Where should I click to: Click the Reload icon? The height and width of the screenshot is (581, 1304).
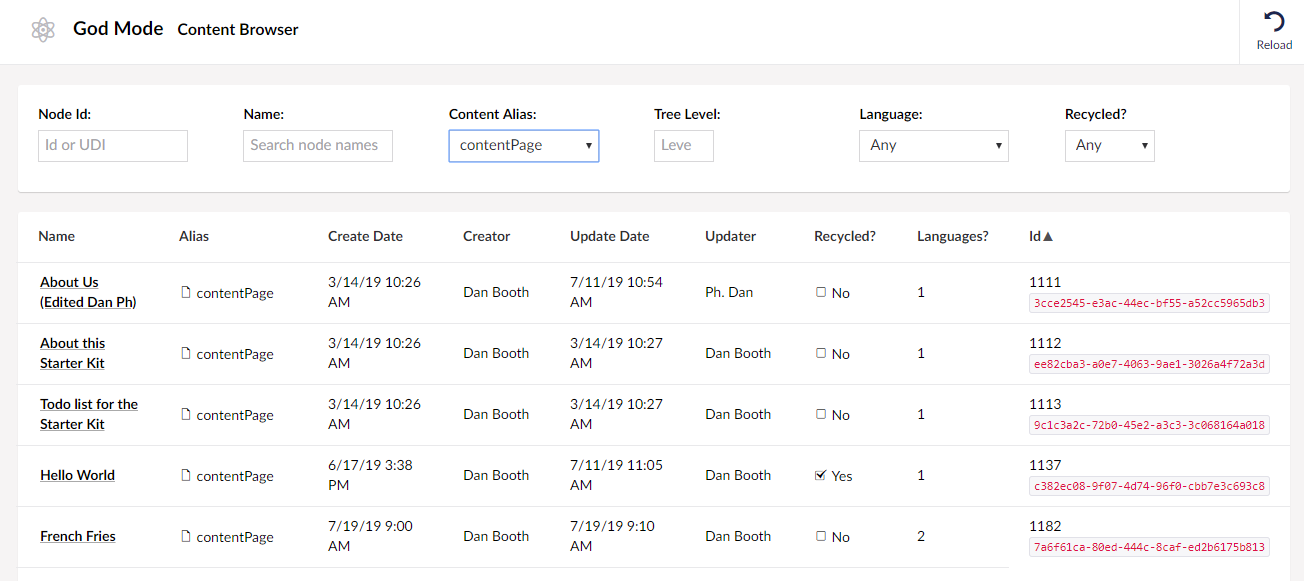1274,22
